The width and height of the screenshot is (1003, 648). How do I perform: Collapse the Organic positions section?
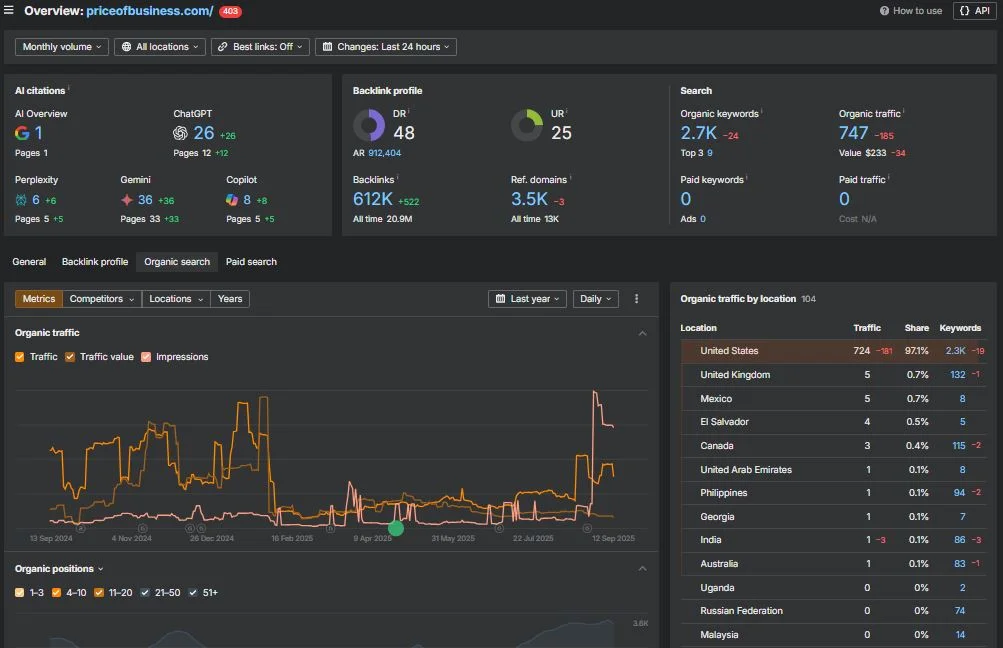coord(642,569)
